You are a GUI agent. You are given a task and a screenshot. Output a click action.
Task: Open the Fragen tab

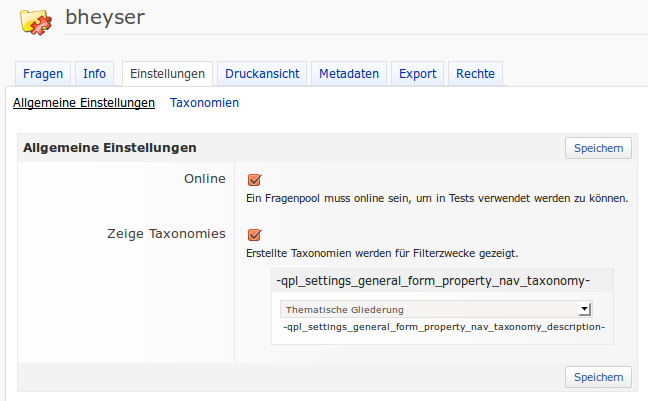pos(43,74)
